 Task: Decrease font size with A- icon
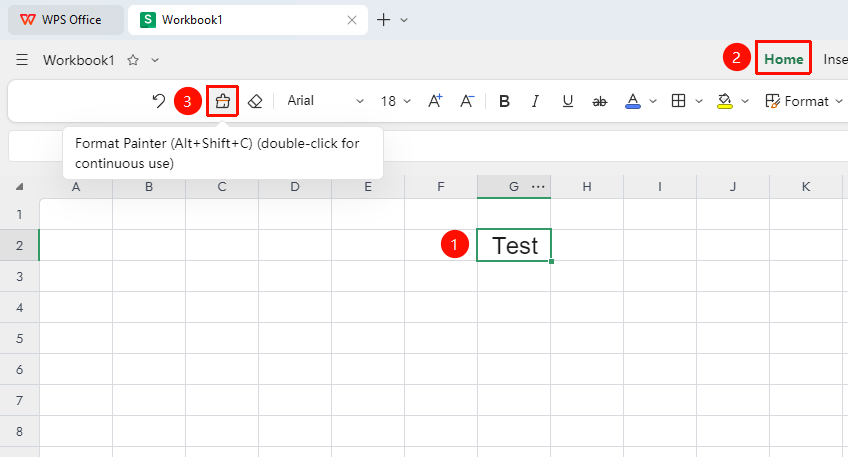click(x=467, y=101)
